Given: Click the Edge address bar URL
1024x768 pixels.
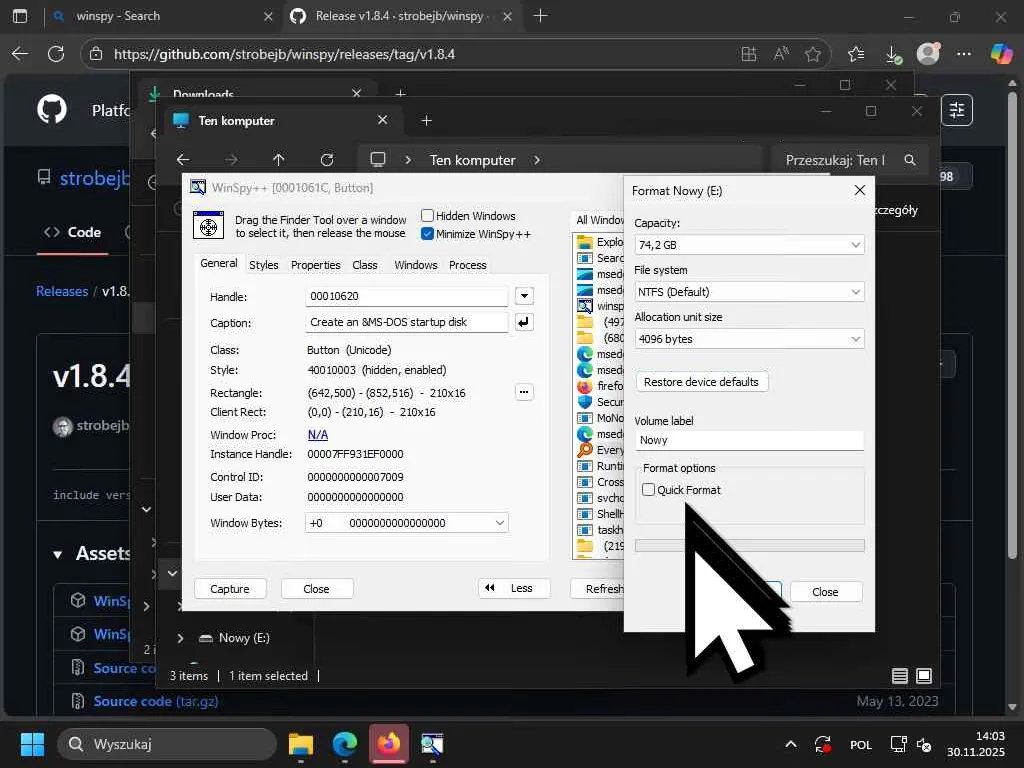Looking at the screenshot, I should [284, 54].
